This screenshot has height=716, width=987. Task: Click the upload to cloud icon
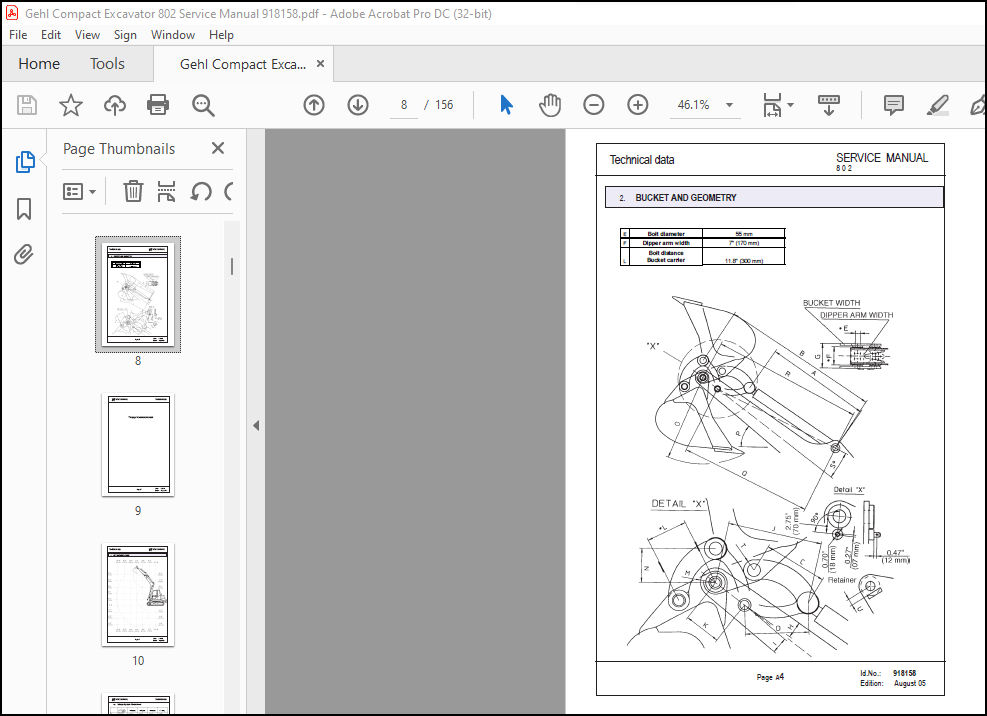click(x=115, y=105)
